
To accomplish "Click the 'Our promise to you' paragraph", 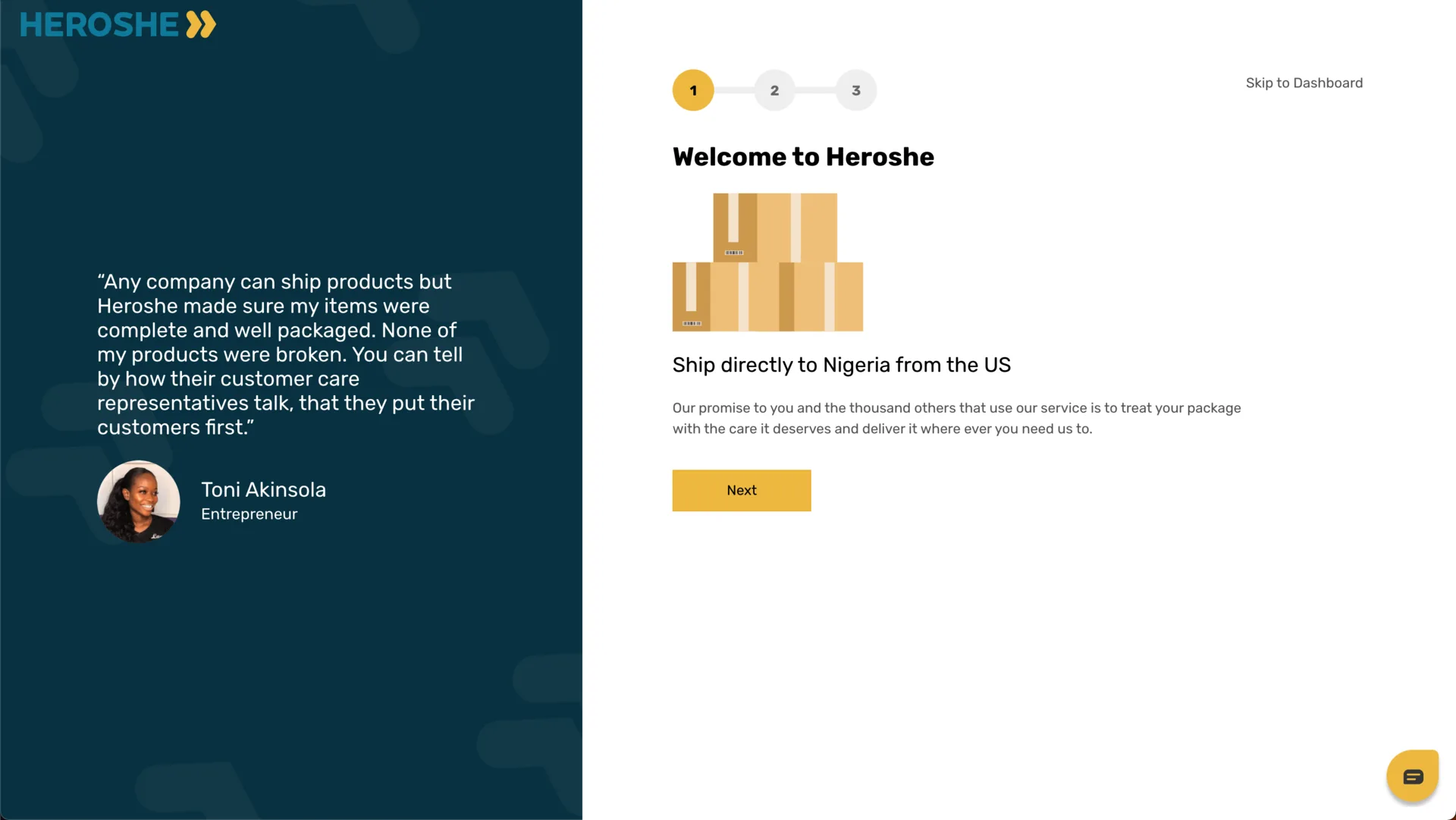I will (956, 418).
